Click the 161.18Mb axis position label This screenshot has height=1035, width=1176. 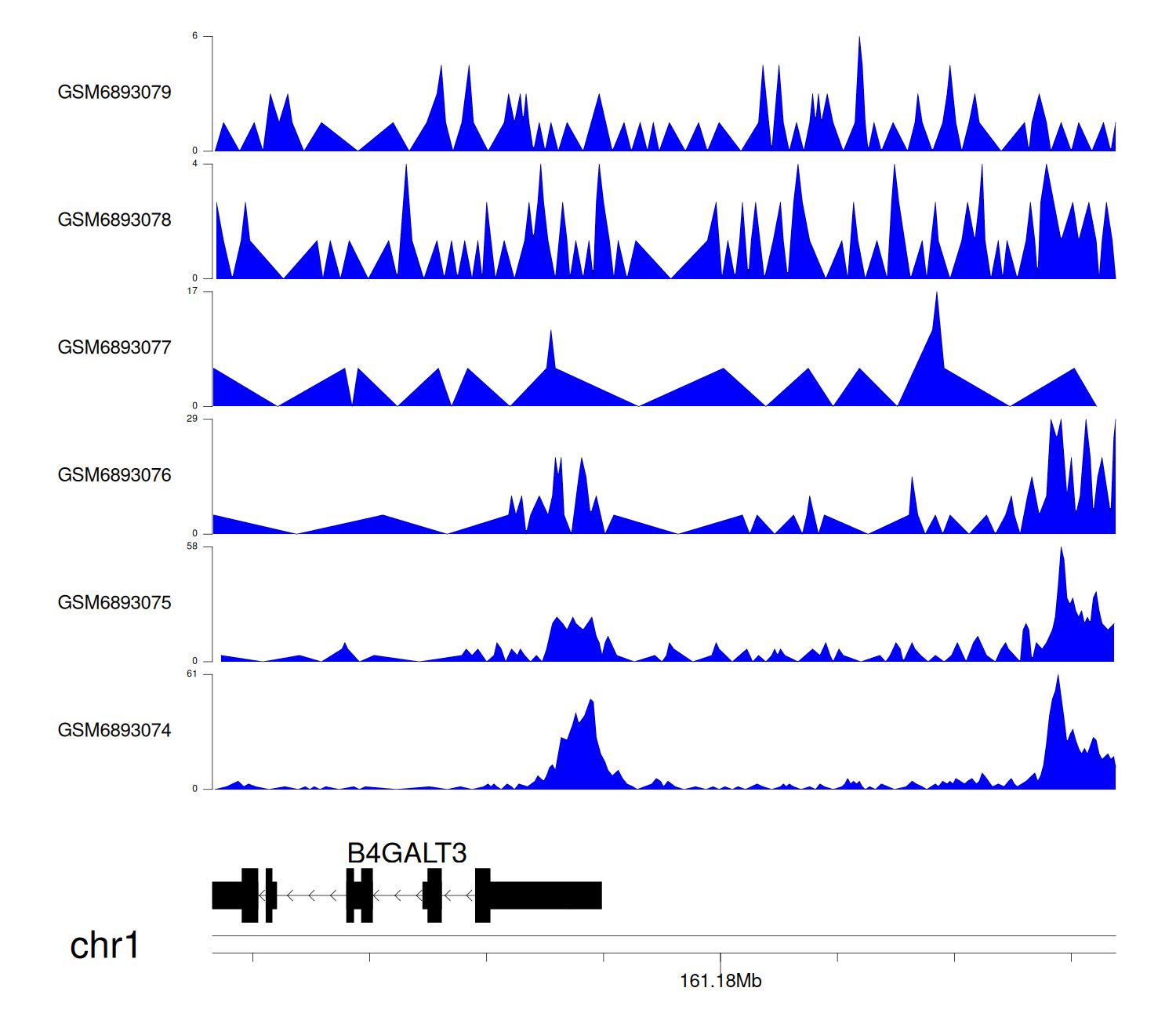coord(720,982)
